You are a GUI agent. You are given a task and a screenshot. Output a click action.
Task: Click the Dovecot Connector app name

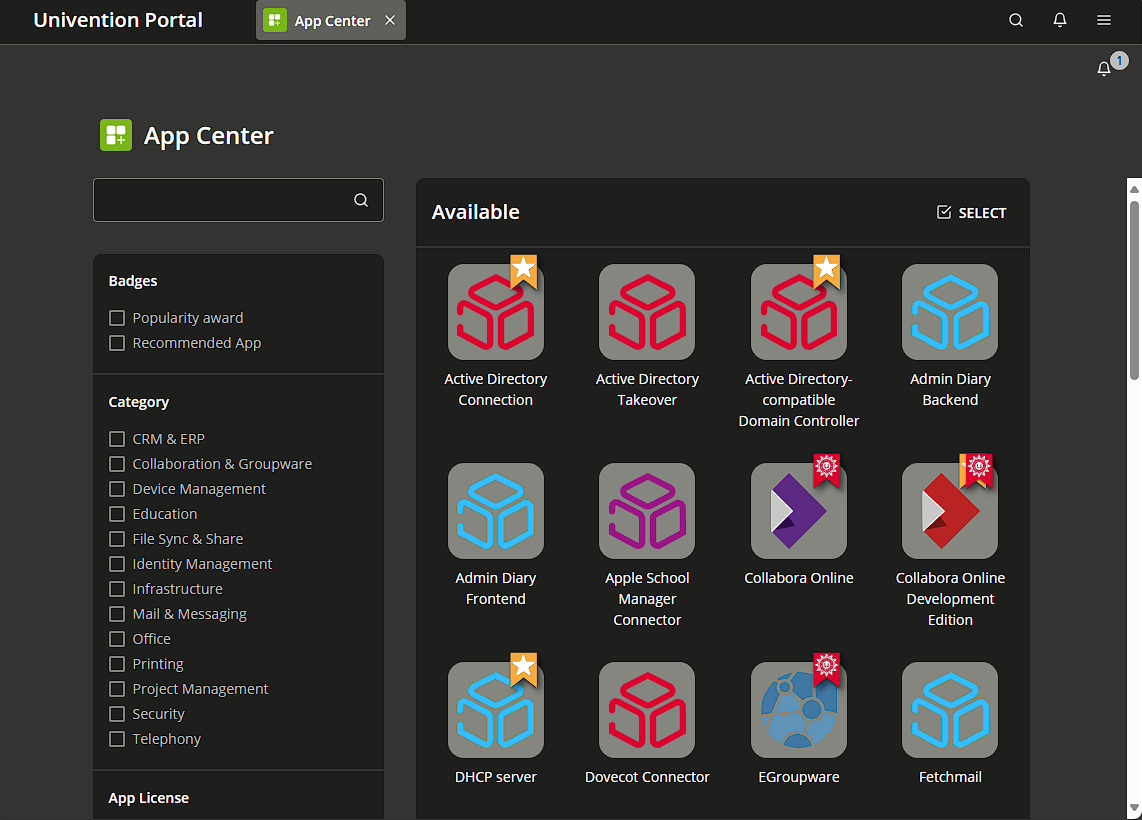pos(647,777)
